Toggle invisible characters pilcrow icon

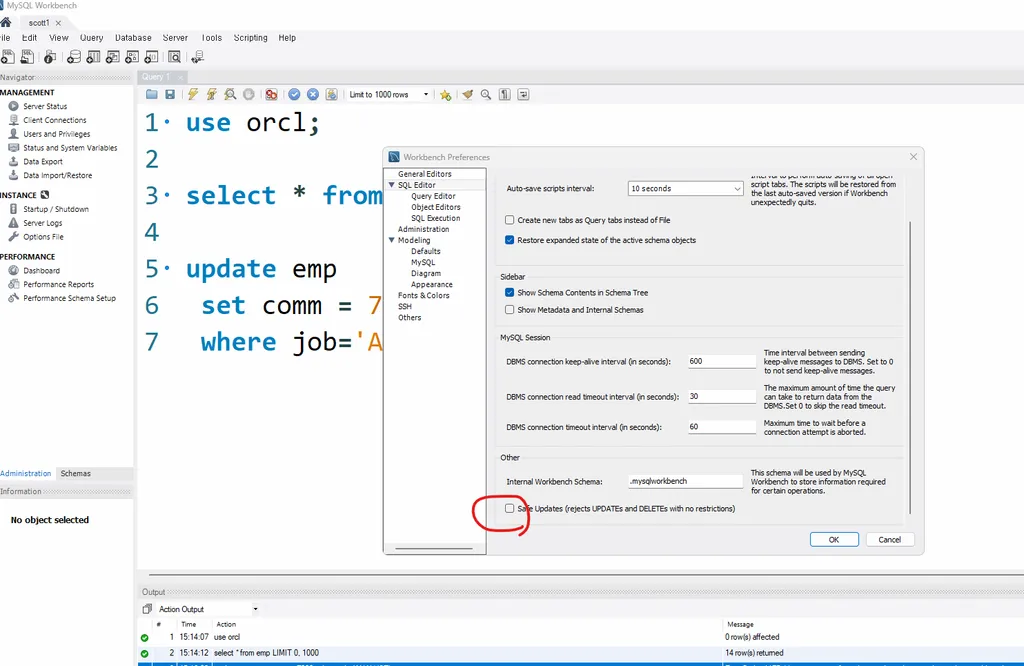(x=505, y=95)
